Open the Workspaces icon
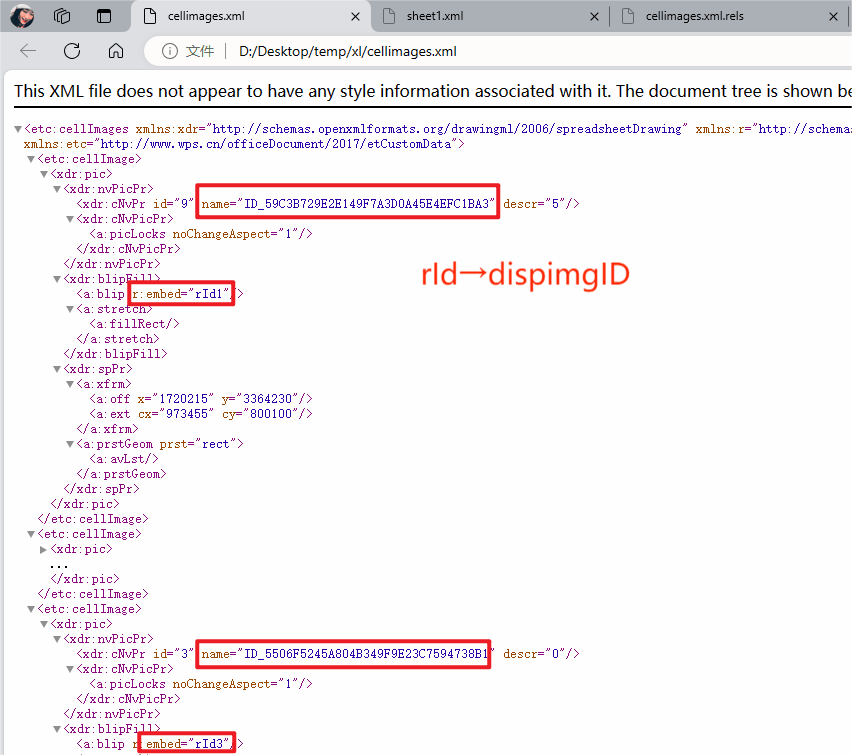This screenshot has width=852, height=755. pyautogui.click(x=62, y=16)
